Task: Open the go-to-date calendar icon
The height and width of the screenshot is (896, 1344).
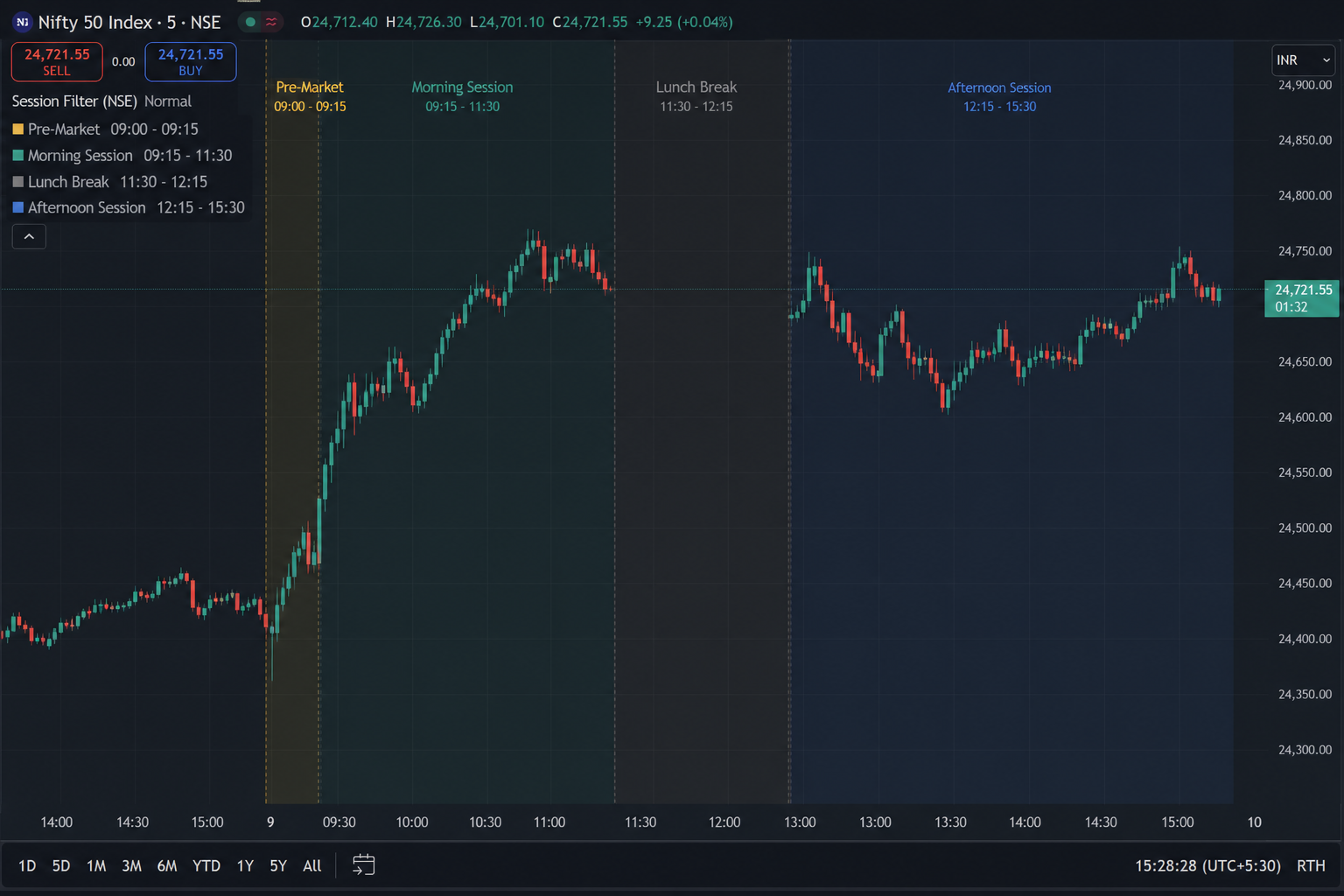Action: [x=363, y=865]
